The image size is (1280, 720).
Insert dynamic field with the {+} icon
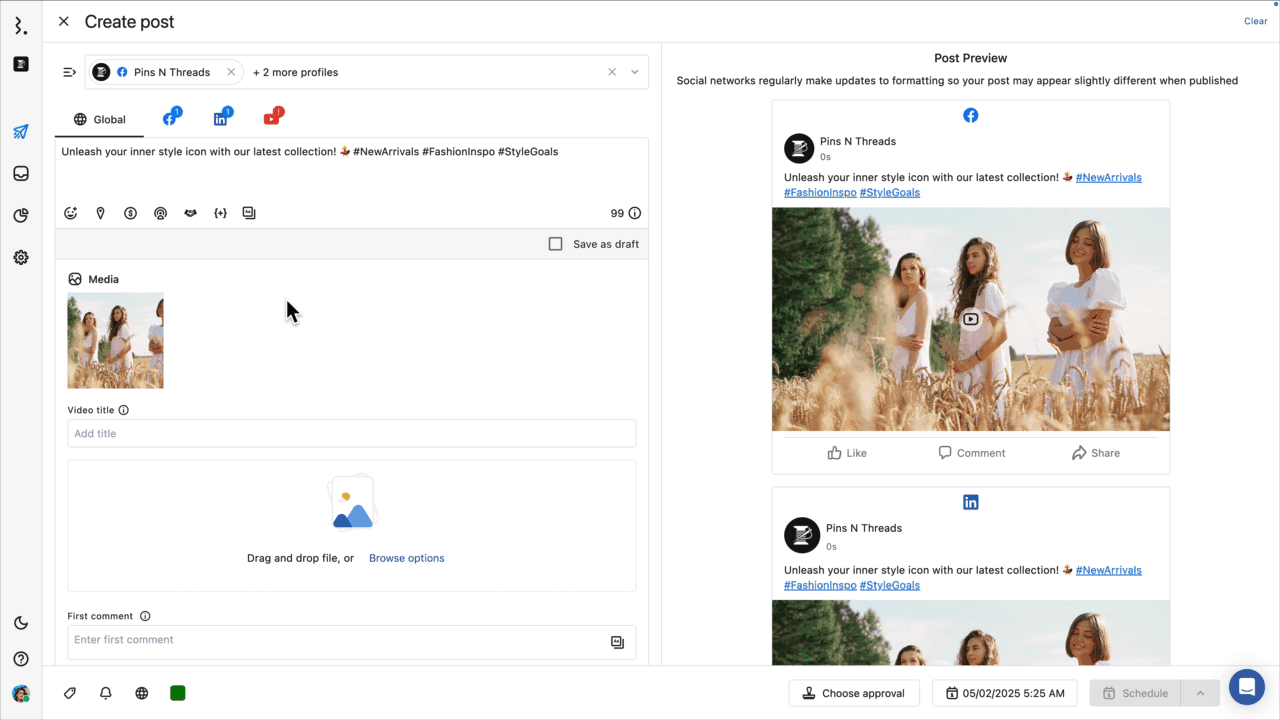(x=220, y=213)
